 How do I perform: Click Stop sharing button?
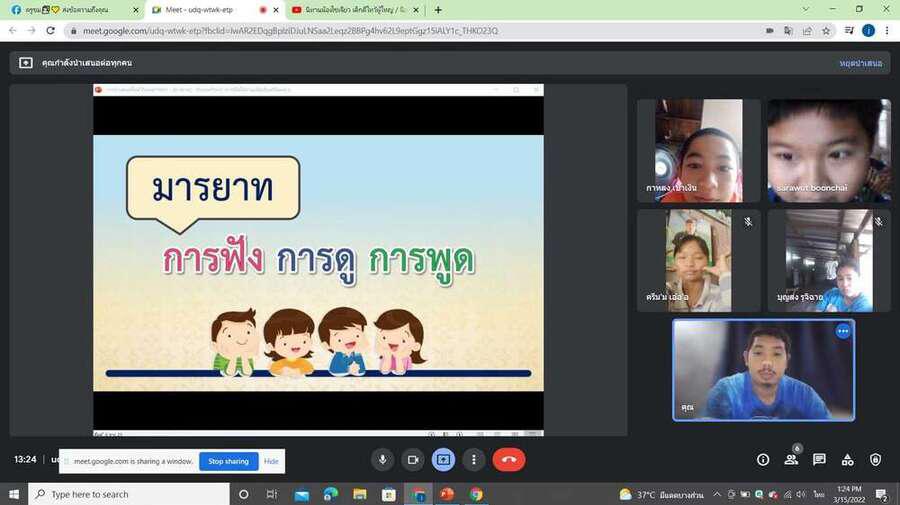point(228,461)
